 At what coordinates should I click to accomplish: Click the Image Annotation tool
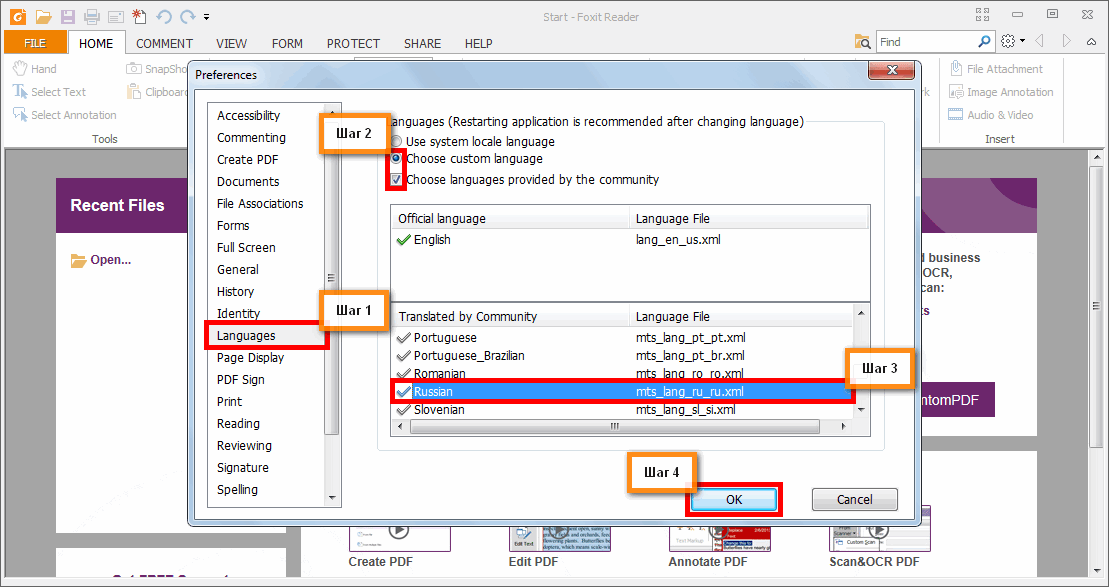tap(1001, 92)
